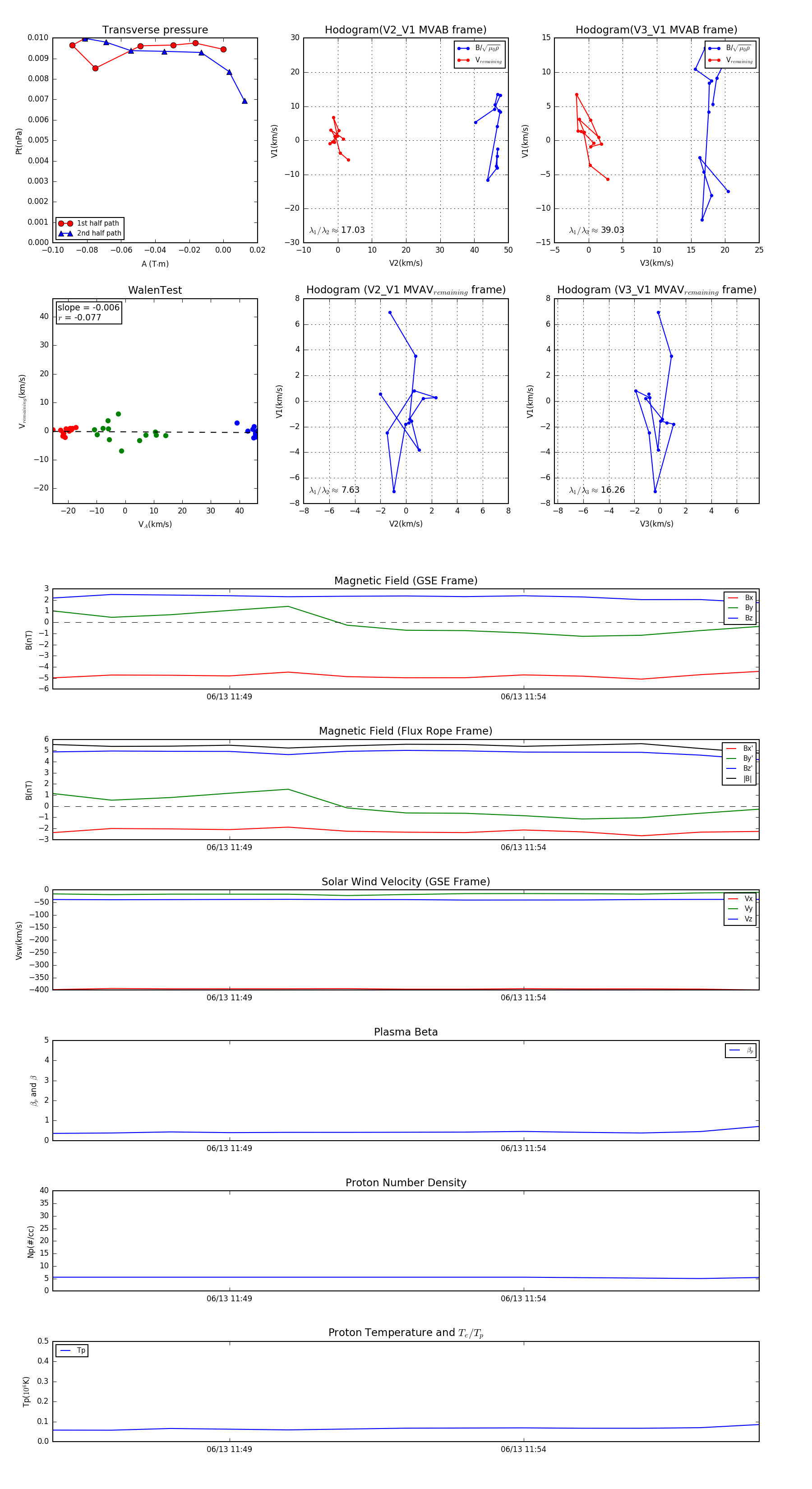Click the "Bx" entry in GSE magnetic legend
812x1489 pixels.
[741, 598]
